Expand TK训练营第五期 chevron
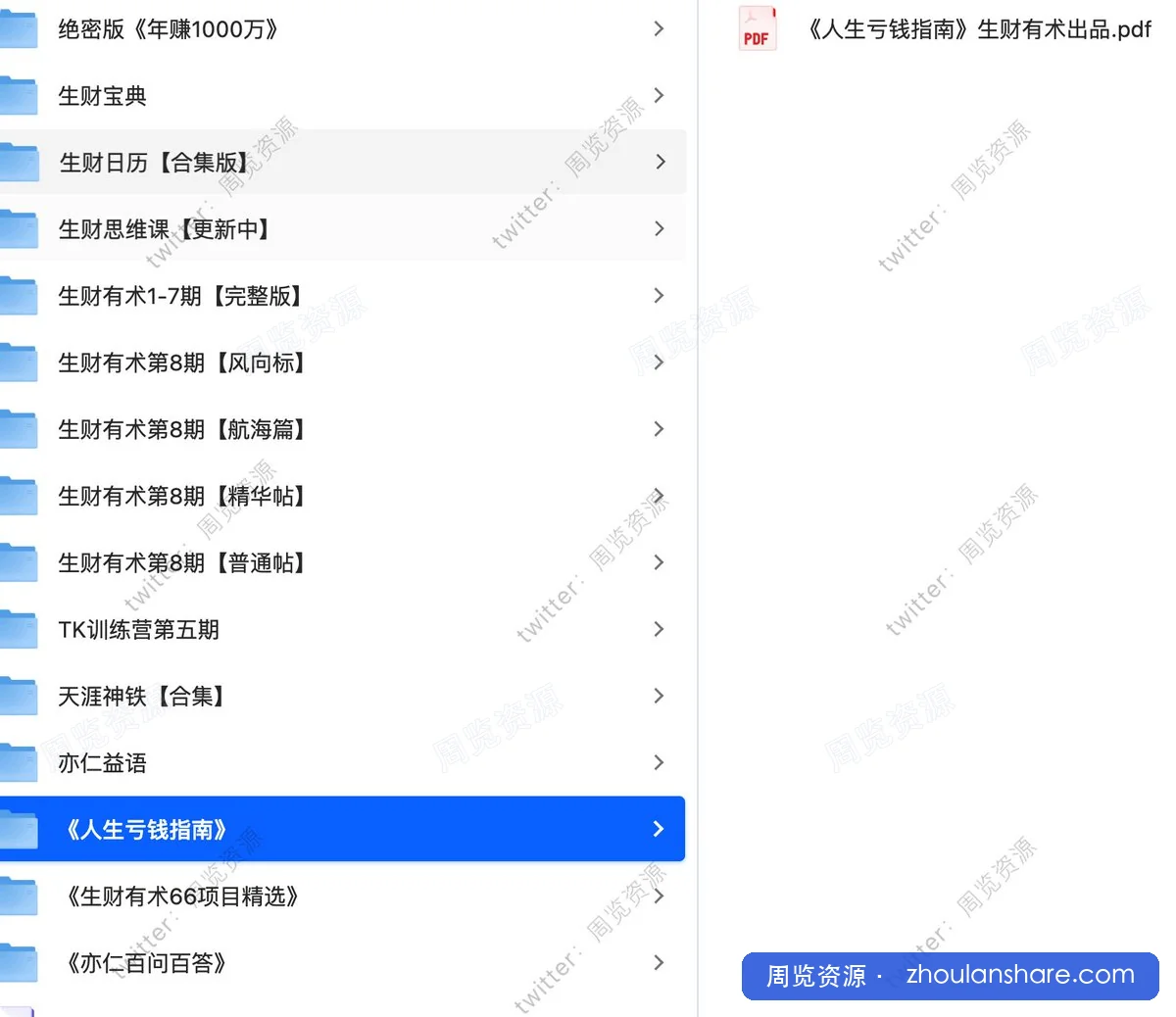1176x1017 pixels. [659, 629]
